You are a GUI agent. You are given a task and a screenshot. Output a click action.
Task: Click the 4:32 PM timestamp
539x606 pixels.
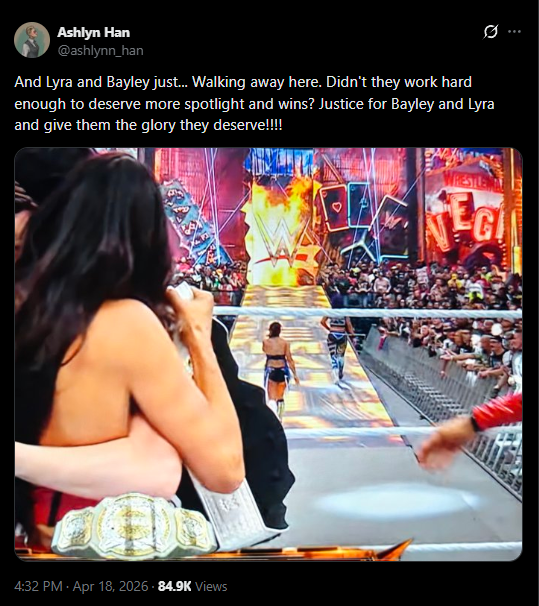coord(38,586)
